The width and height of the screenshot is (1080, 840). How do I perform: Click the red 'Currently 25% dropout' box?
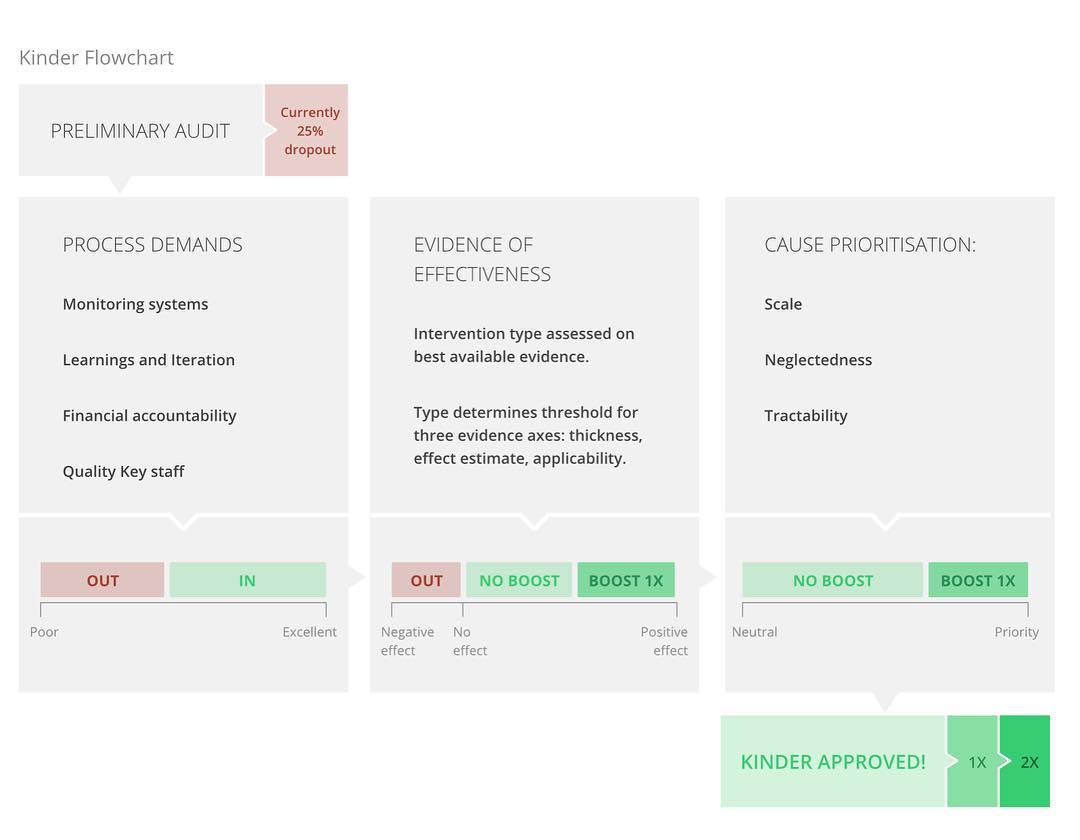307,131
